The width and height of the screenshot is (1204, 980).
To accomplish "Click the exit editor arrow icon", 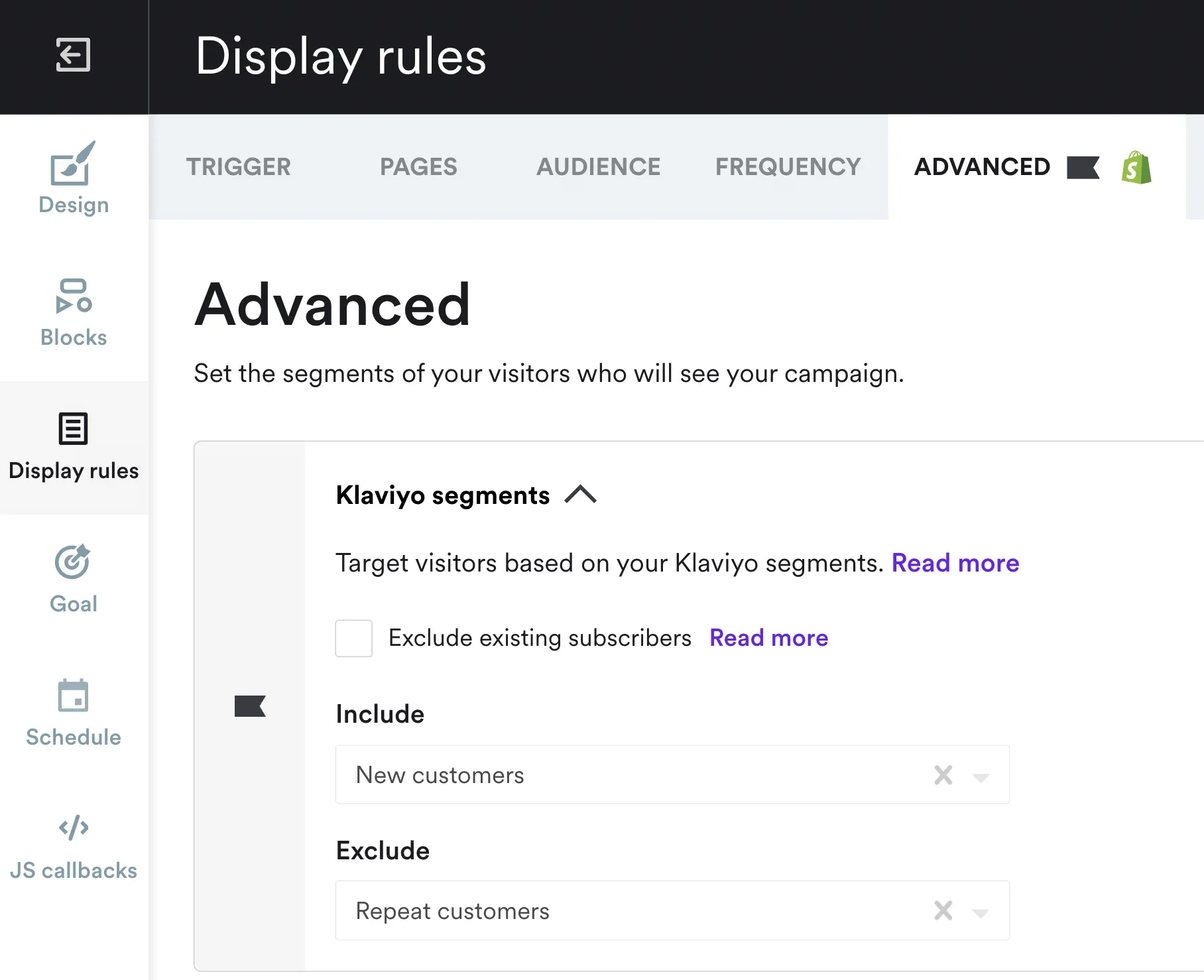I will coord(73,55).
